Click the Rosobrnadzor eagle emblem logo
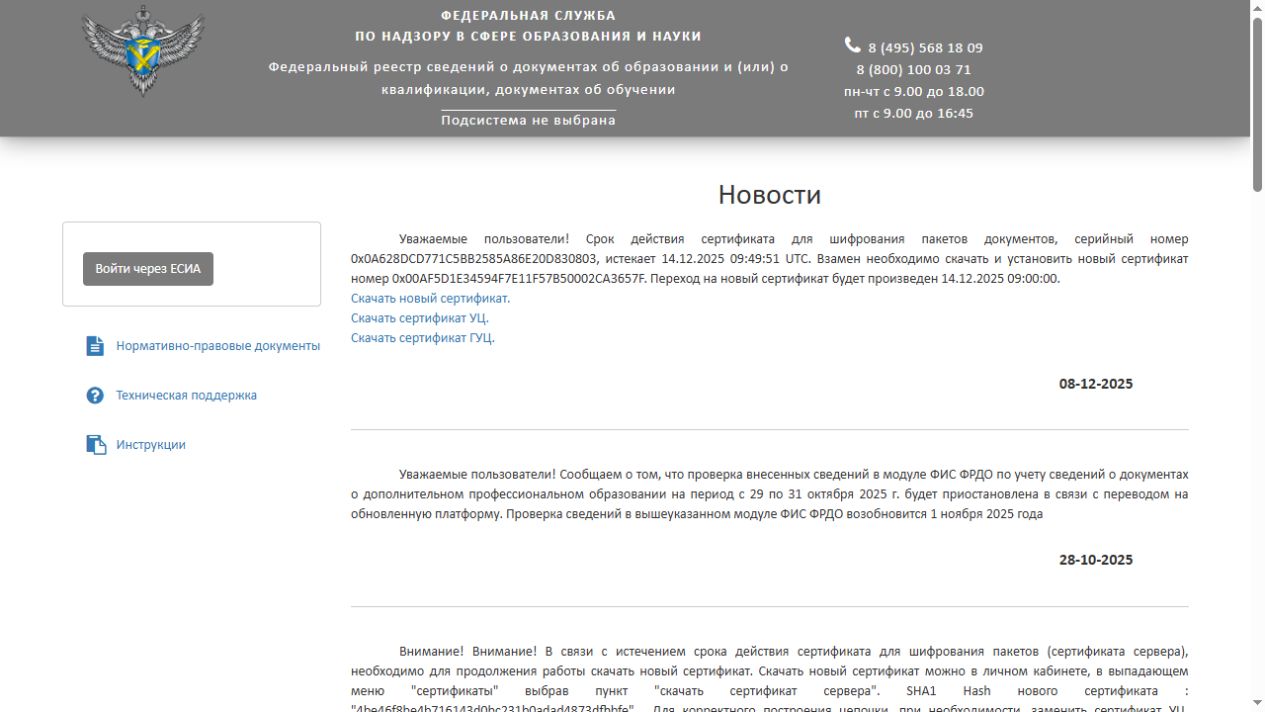 click(x=142, y=52)
